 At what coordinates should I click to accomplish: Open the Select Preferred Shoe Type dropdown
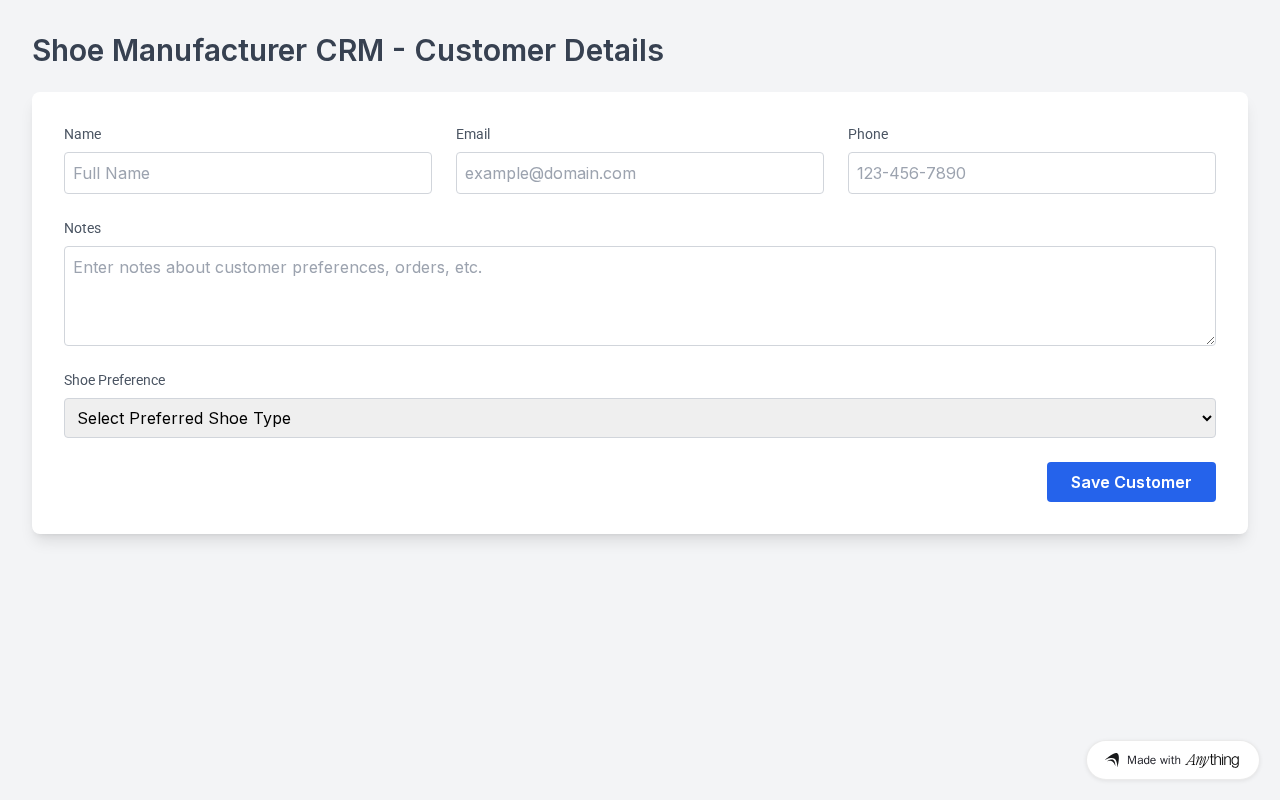[640, 418]
